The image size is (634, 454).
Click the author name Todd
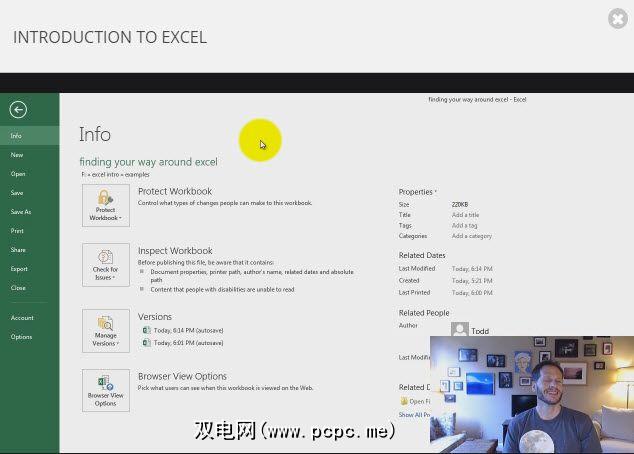pyautogui.click(x=480, y=331)
